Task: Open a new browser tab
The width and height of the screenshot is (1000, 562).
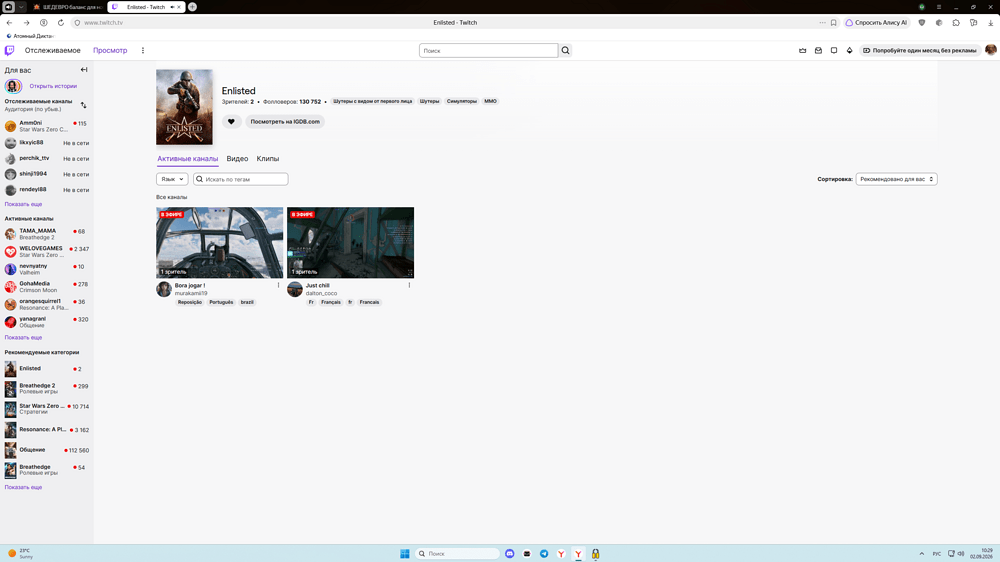Action: pos(192,6)
